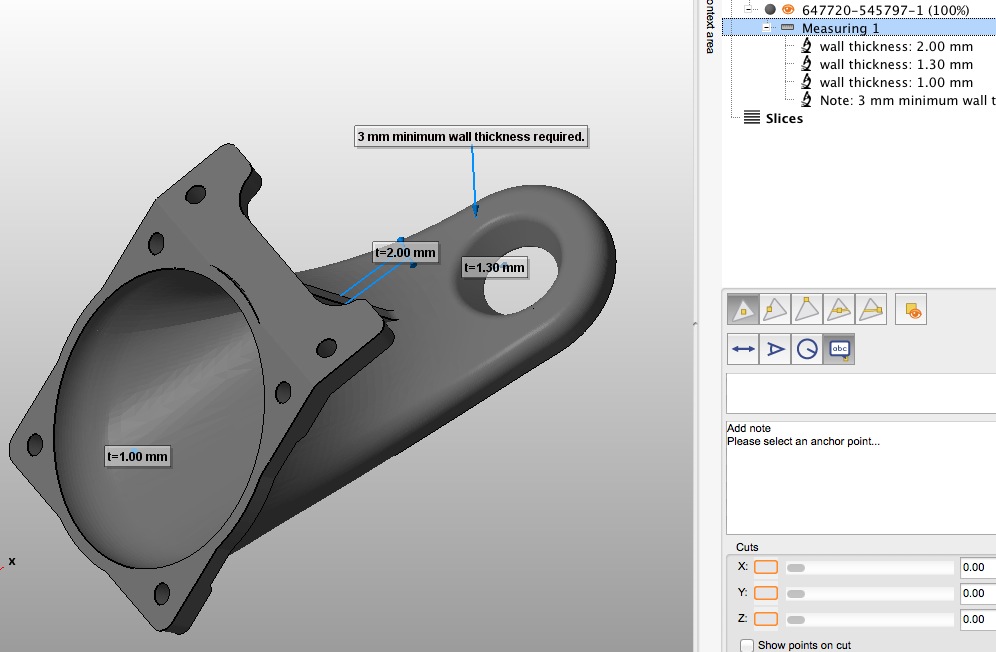Image resolution: width=996 pixels, height=652 pixels.
Task: Collapse the Measuring 1 tree node
Action: point(765,28)
